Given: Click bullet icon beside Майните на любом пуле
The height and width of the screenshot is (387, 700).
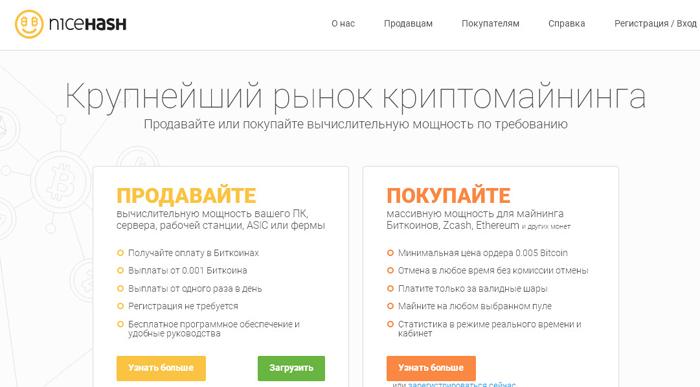Looking at the screenshot, I should 390,306.
